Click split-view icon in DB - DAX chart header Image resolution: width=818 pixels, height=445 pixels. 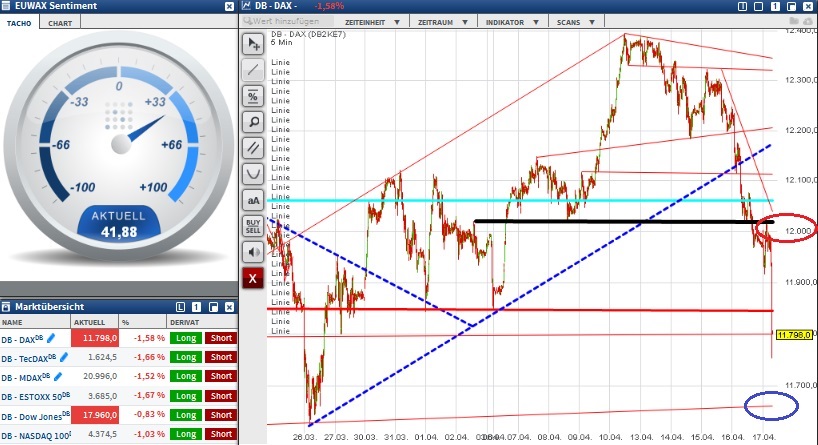tap(742, 6)
